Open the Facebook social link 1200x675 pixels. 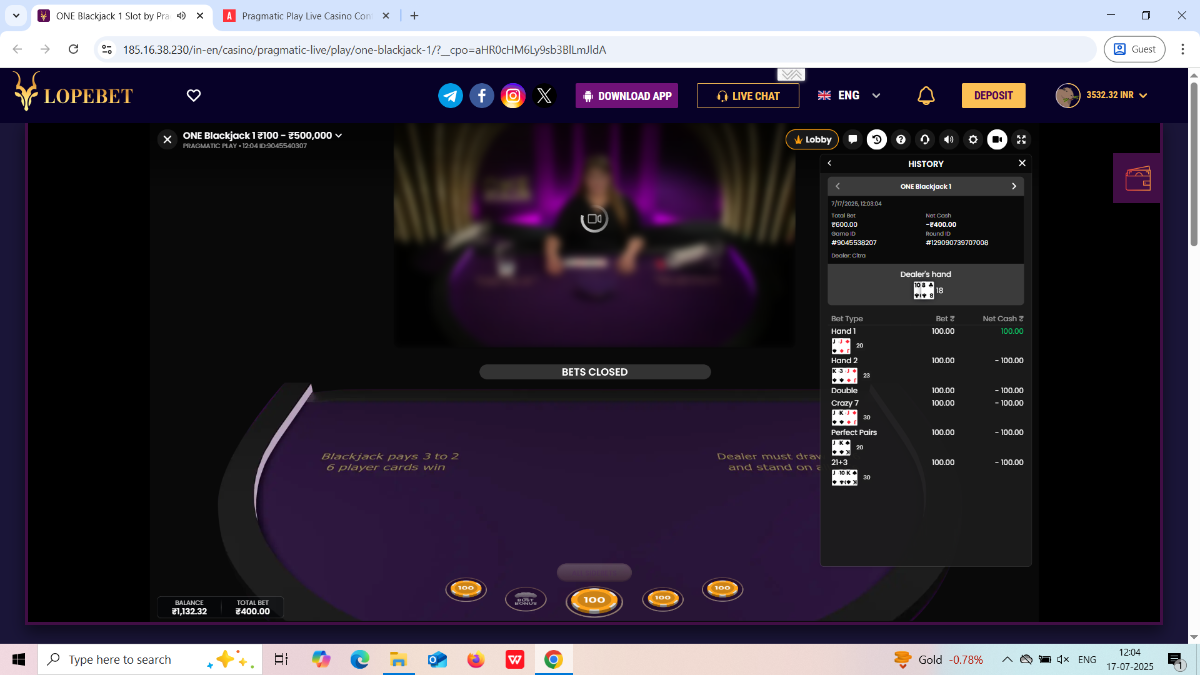pyautogui.click(x=482, y=95)
